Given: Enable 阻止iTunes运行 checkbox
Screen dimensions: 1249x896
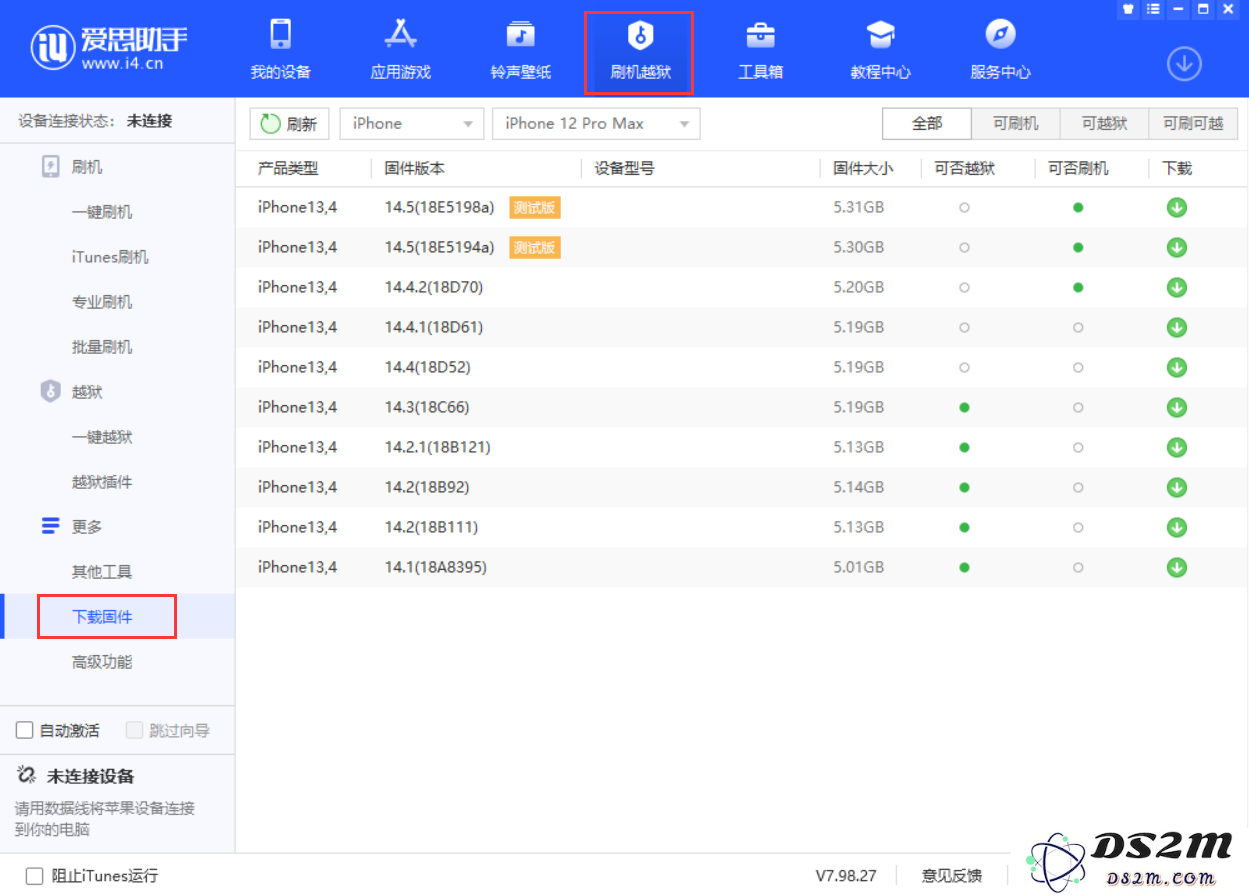Looking at the screenshot, I should point(35,876).
